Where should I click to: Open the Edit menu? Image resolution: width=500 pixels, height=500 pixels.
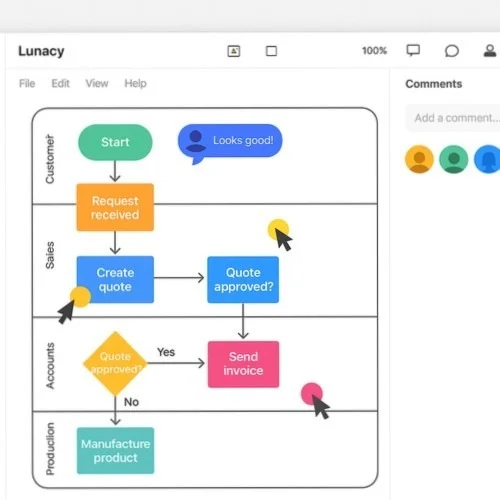[x=60, y=83]
